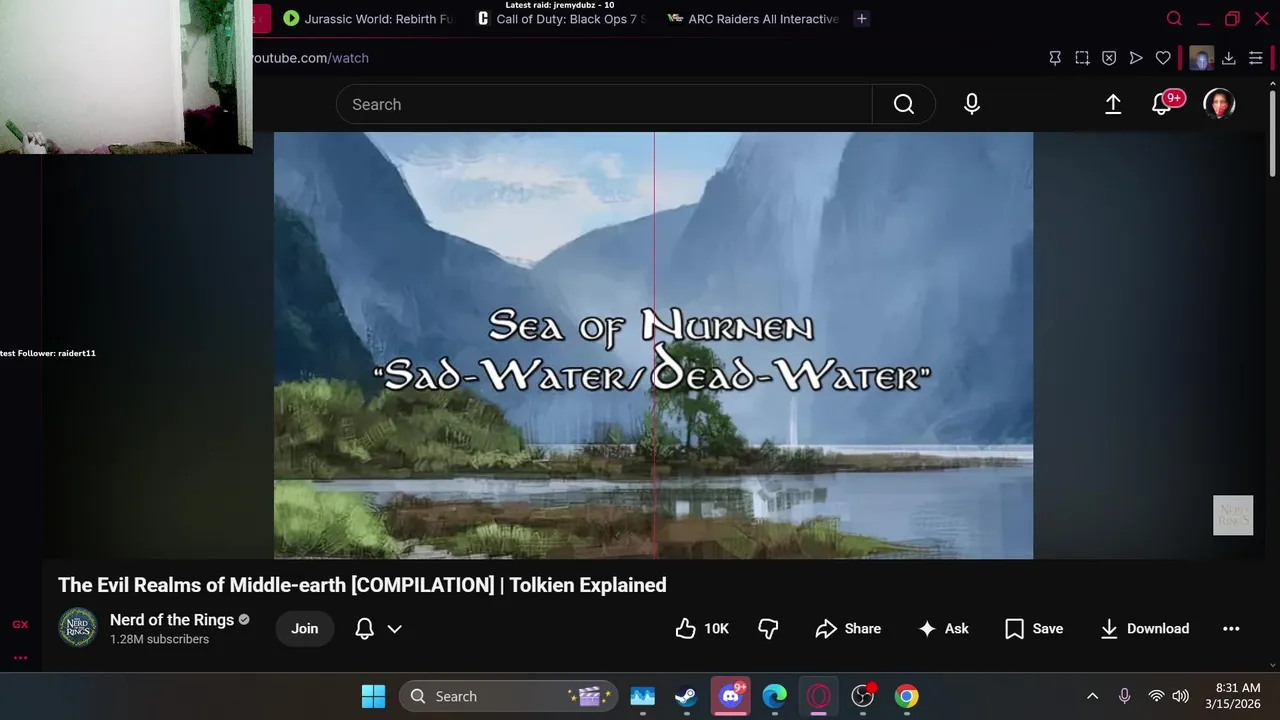Toggle channel notification bell settings

[365, 628]
